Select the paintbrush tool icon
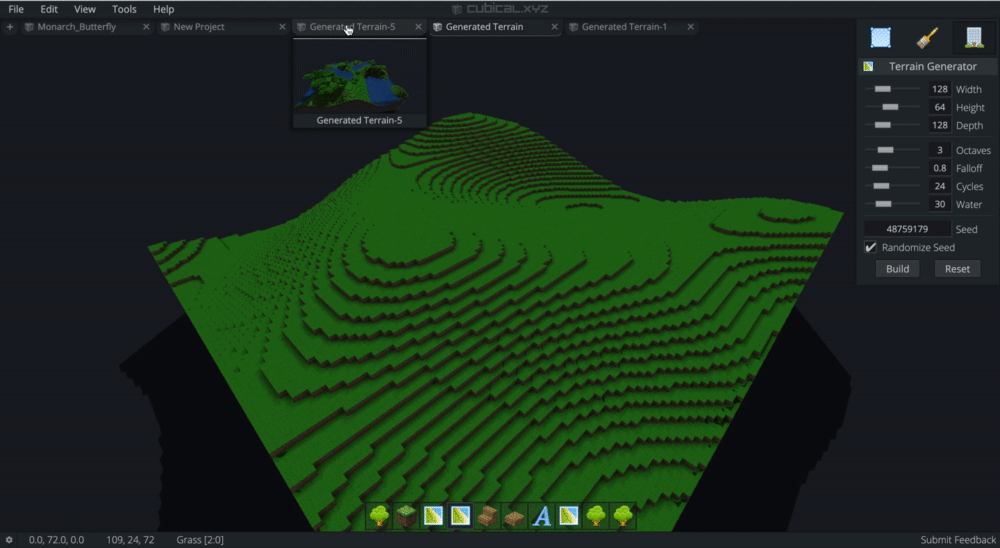 927,38
